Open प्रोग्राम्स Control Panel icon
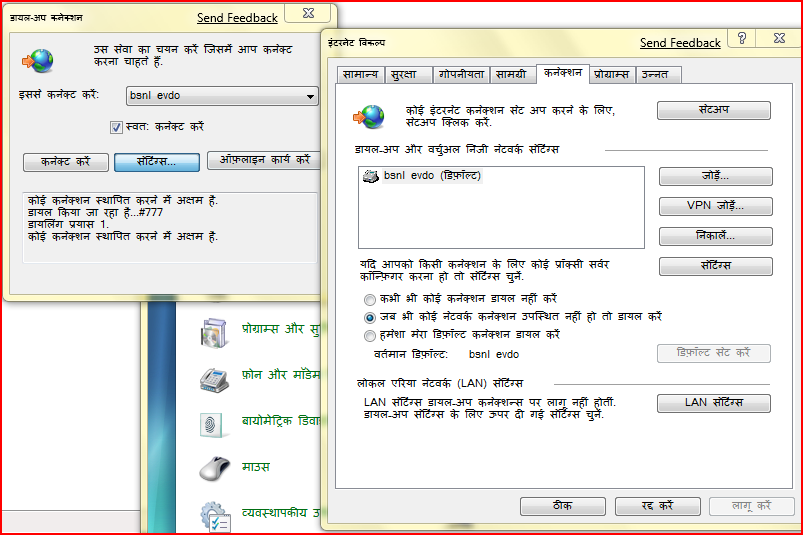 pyautogui.click(x=214, y=333)
